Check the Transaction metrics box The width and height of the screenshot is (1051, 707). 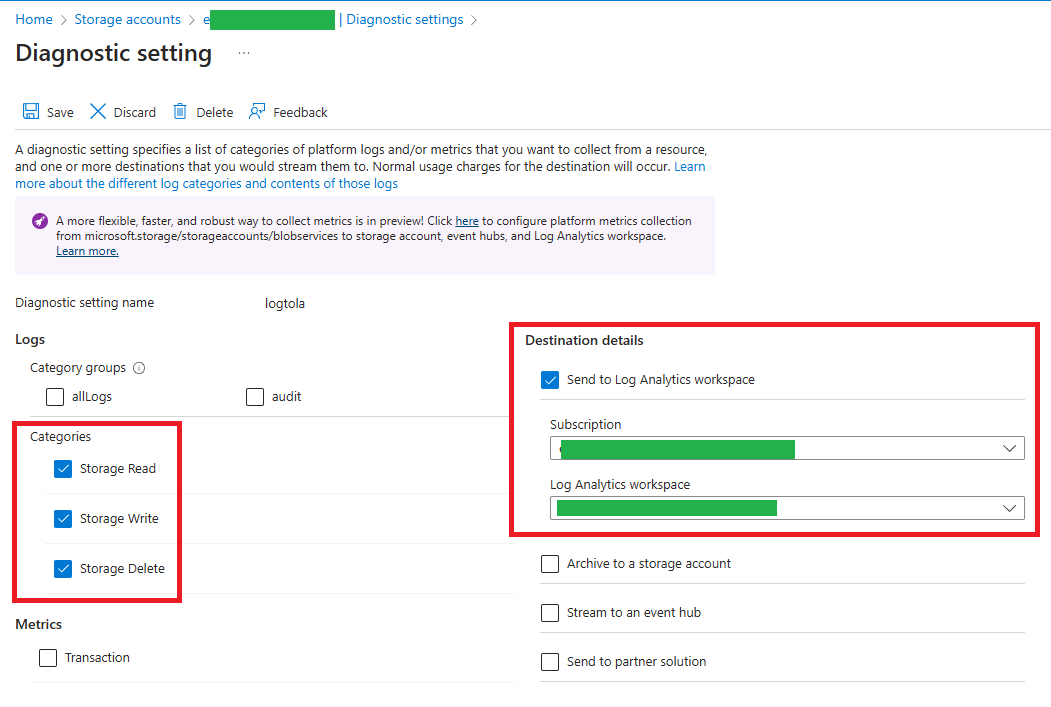point(48,658)
